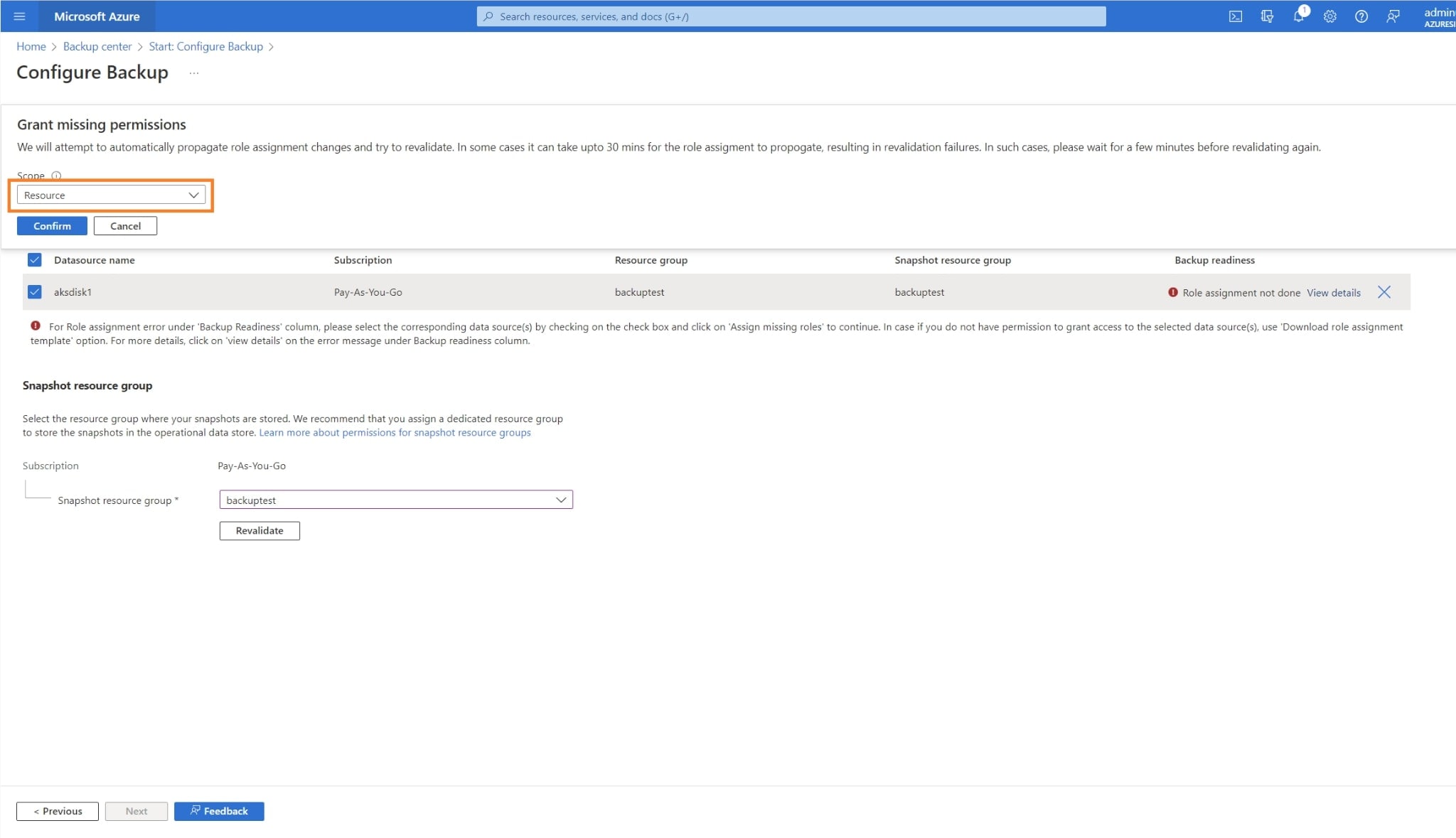Open View details link
Viewport: 1456px width, 838px height.
pyautogui.click(x=1333, y=293)
